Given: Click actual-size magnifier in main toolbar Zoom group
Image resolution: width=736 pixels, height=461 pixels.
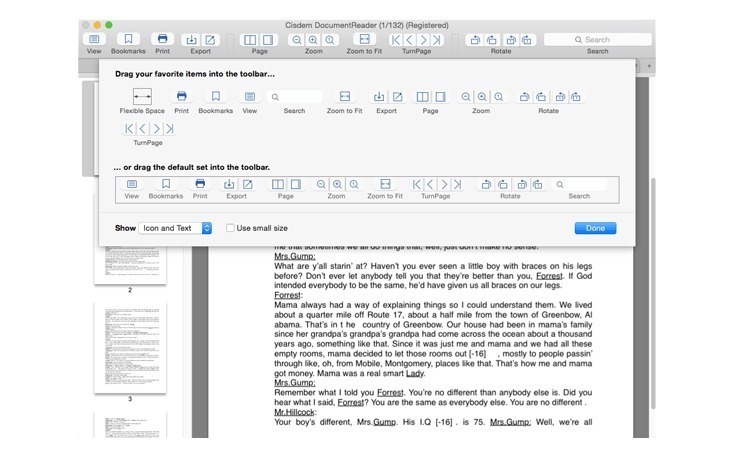Looking at the screenshot, I should click(330, 40).
